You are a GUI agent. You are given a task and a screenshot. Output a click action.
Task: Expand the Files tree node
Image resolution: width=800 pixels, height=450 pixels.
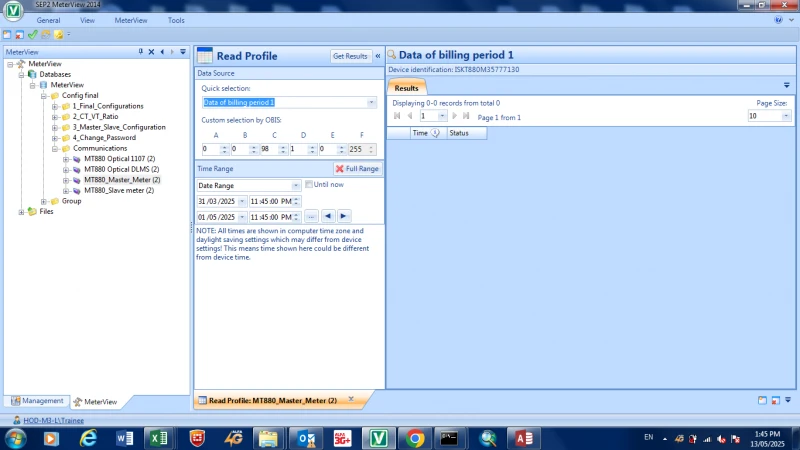[21, 212]
